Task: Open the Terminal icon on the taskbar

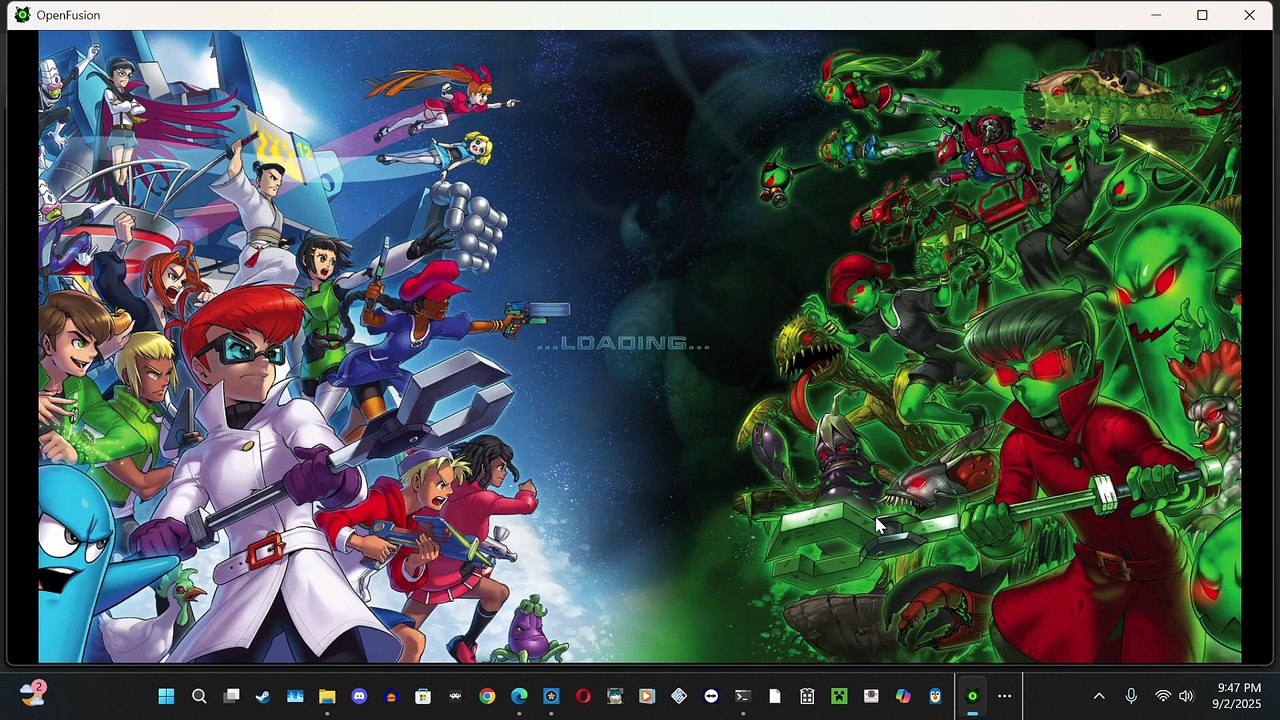Action: [x=743, y=696]
